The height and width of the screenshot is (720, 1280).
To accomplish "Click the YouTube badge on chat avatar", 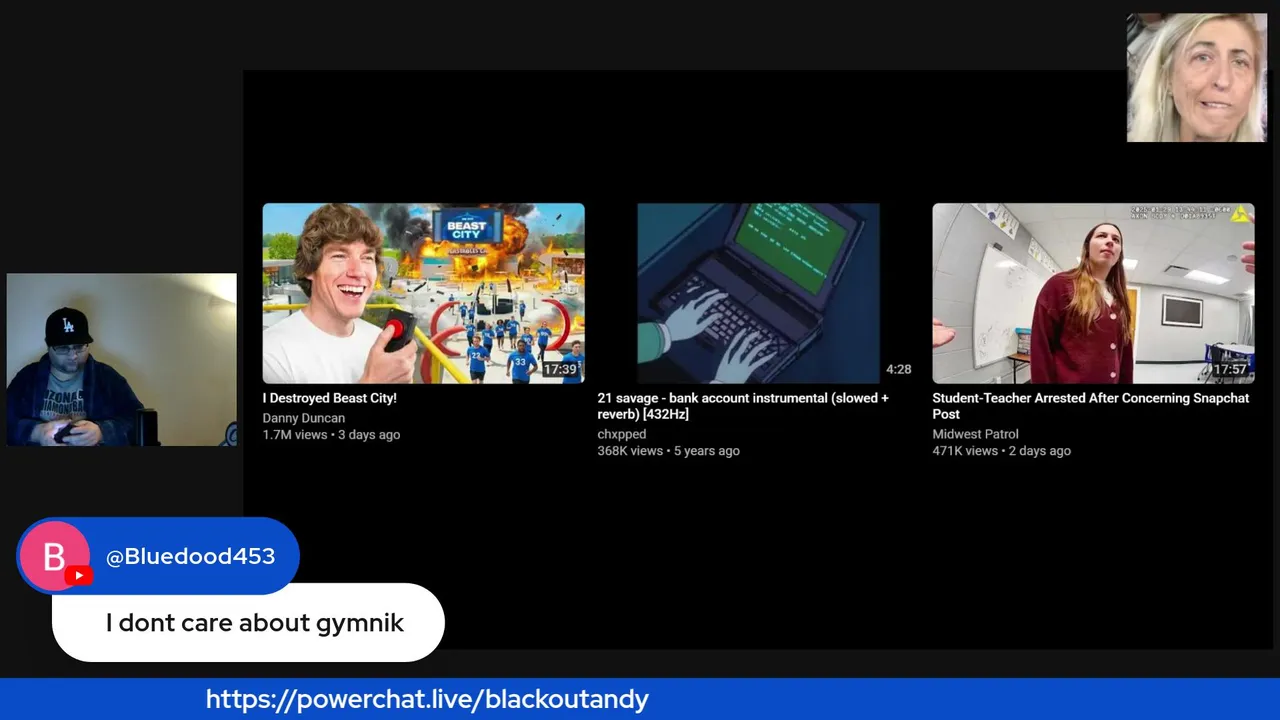I will 79,576.
